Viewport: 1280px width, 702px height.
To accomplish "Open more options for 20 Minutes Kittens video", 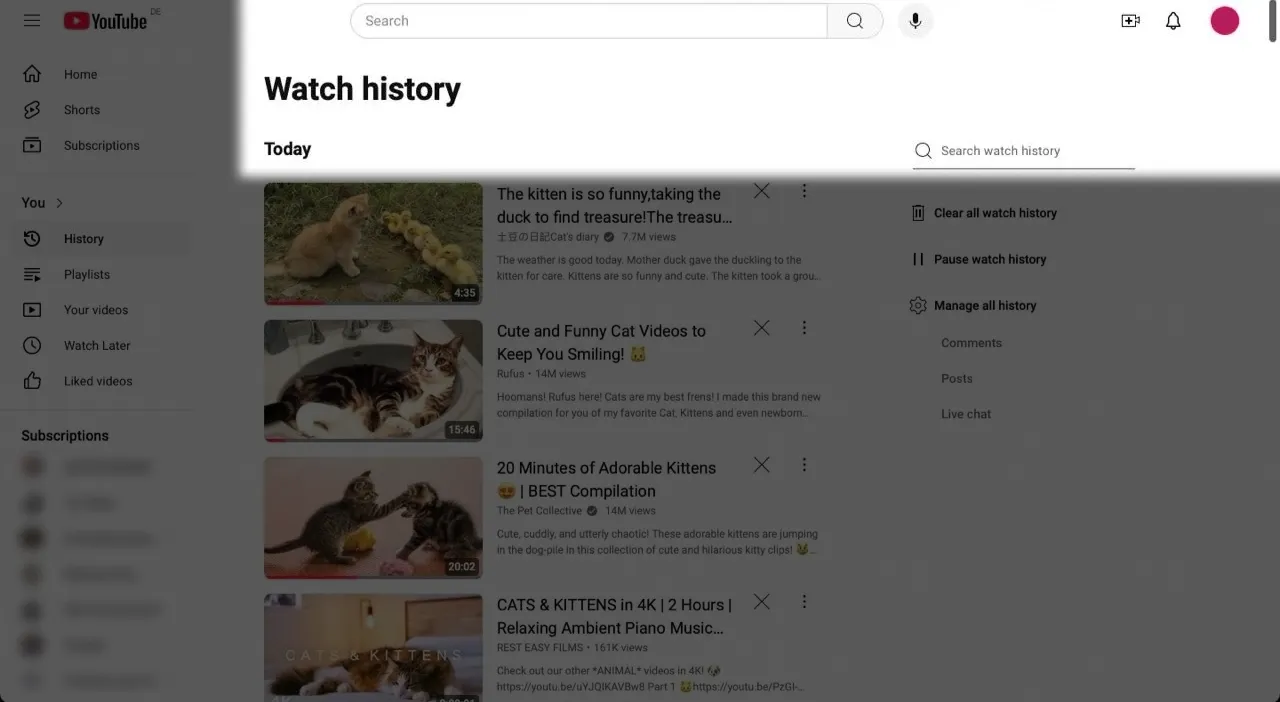I will point(804,465).
